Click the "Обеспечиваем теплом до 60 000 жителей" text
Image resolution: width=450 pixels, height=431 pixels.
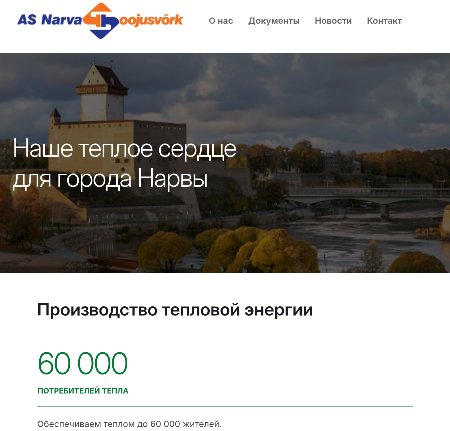129,424
